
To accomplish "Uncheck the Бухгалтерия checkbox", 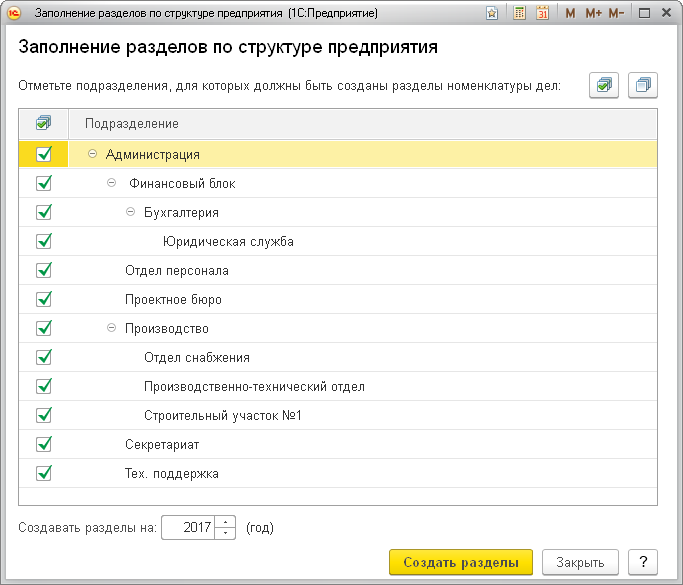I will coord(44,212).
